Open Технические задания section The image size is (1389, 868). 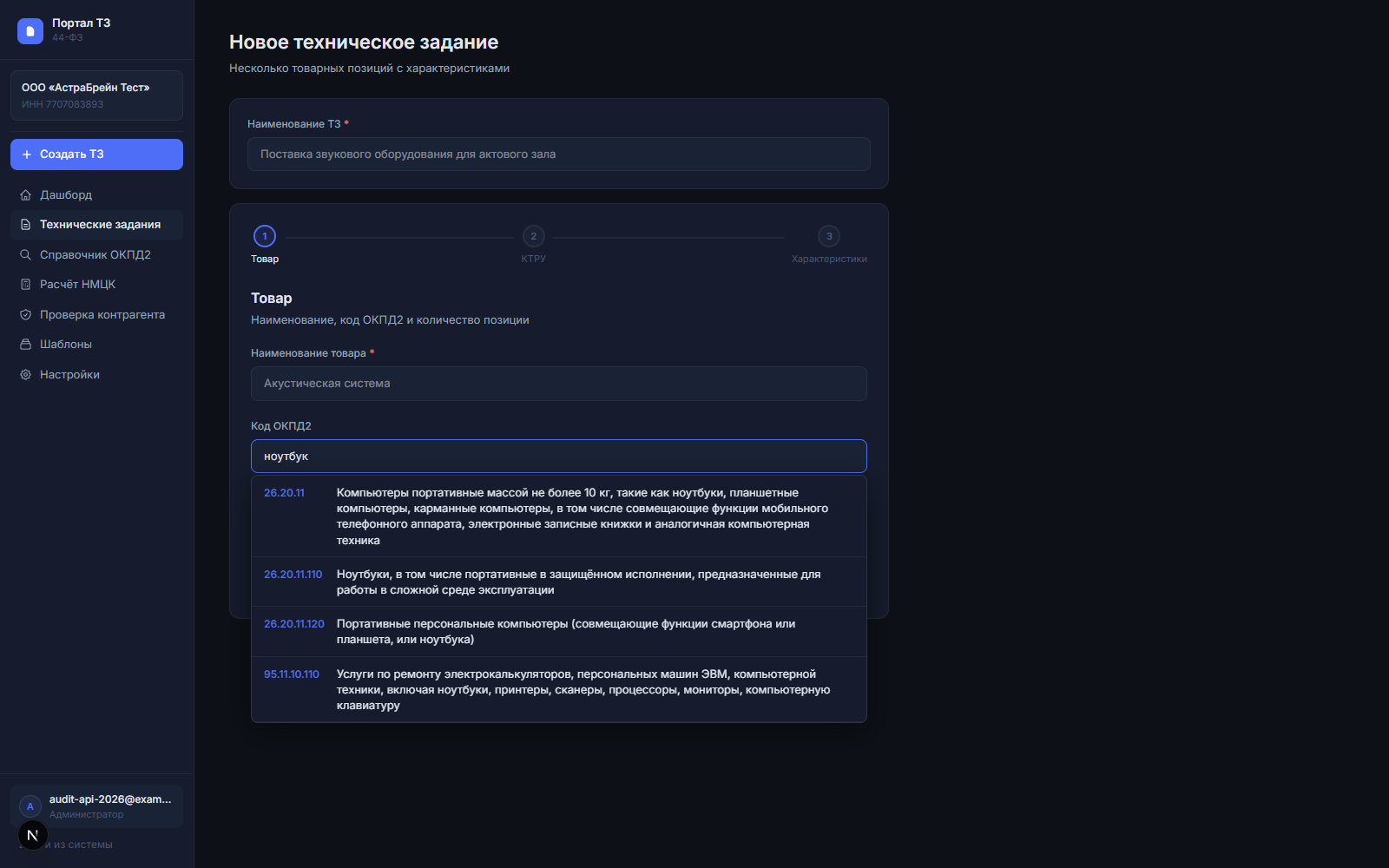pos(96,225)
